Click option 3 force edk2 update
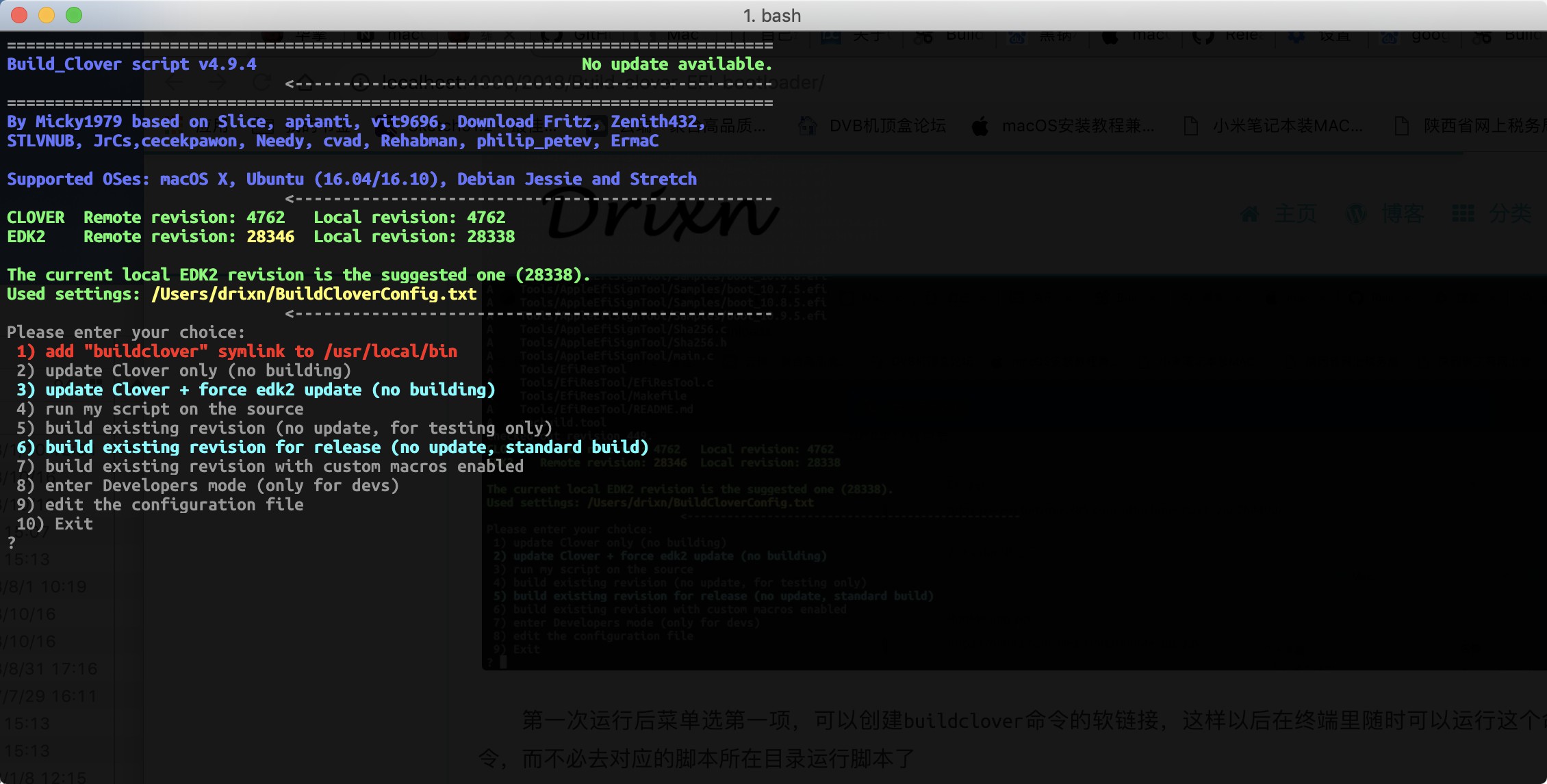This screenshot has height=784, width=1547. point(256,389)
